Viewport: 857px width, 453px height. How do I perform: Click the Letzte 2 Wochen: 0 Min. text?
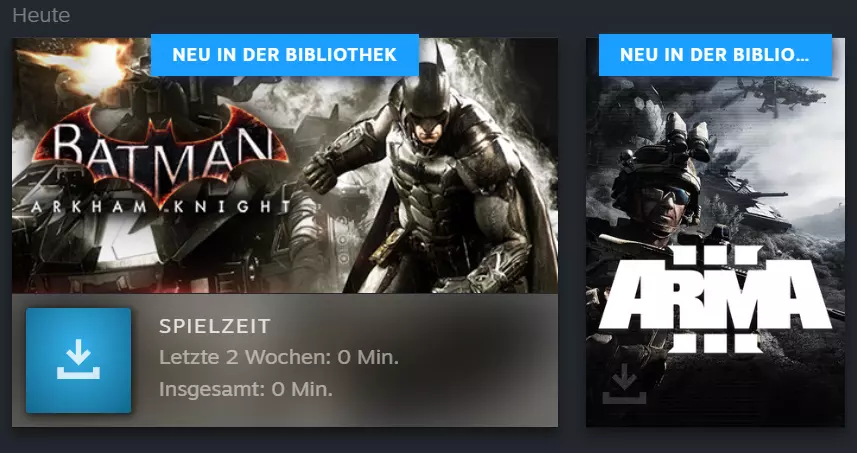(279, 358)
